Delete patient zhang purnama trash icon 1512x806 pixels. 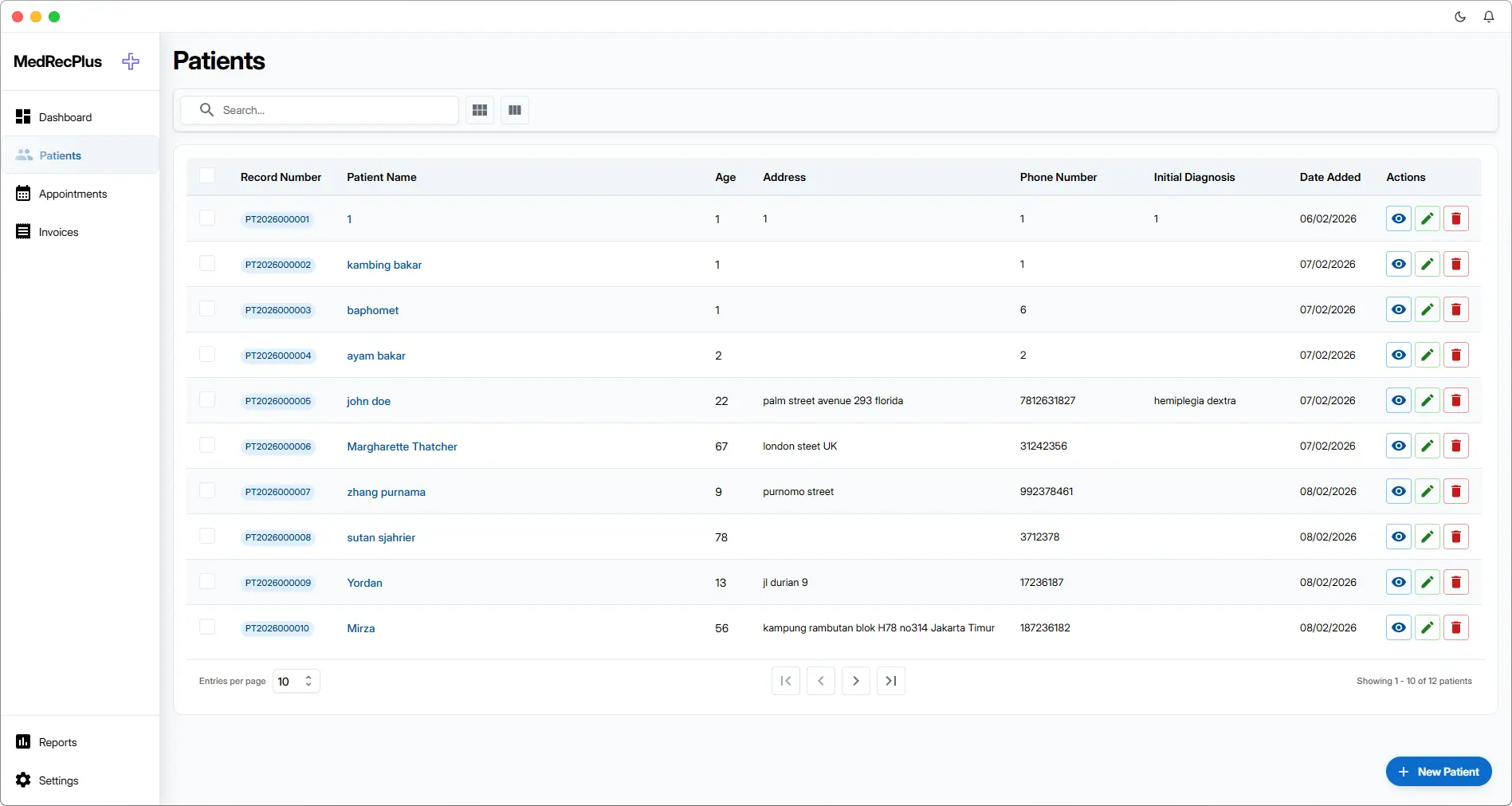tap(1456, 491)
